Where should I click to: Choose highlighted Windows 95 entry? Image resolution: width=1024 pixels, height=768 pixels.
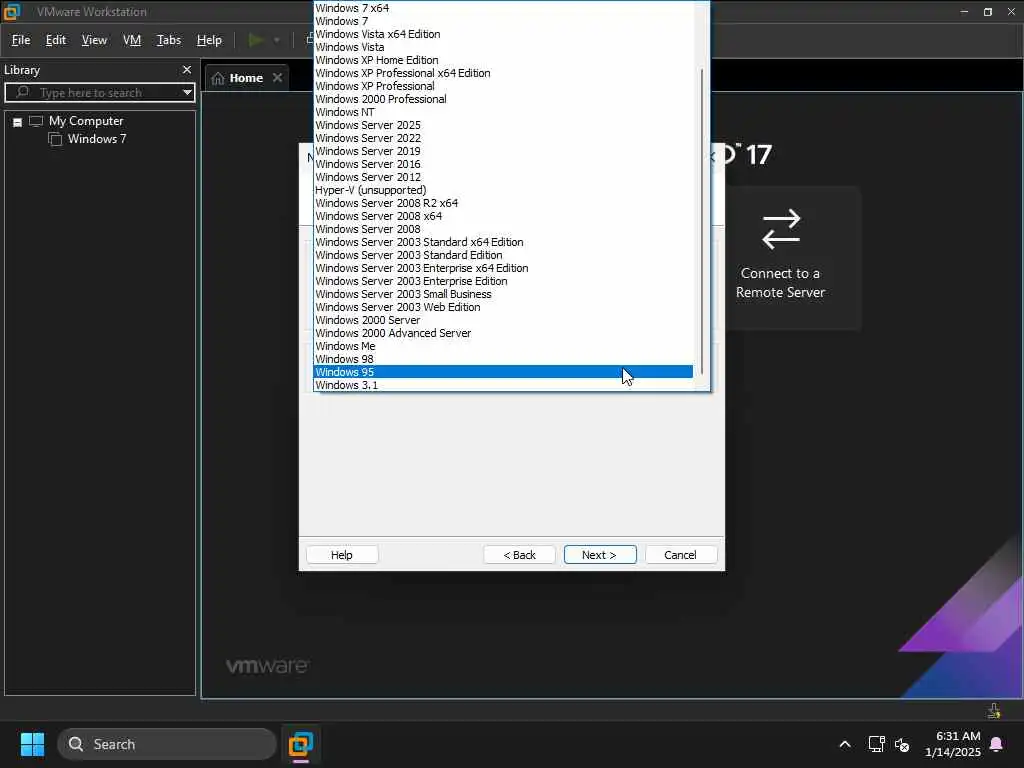503,372
